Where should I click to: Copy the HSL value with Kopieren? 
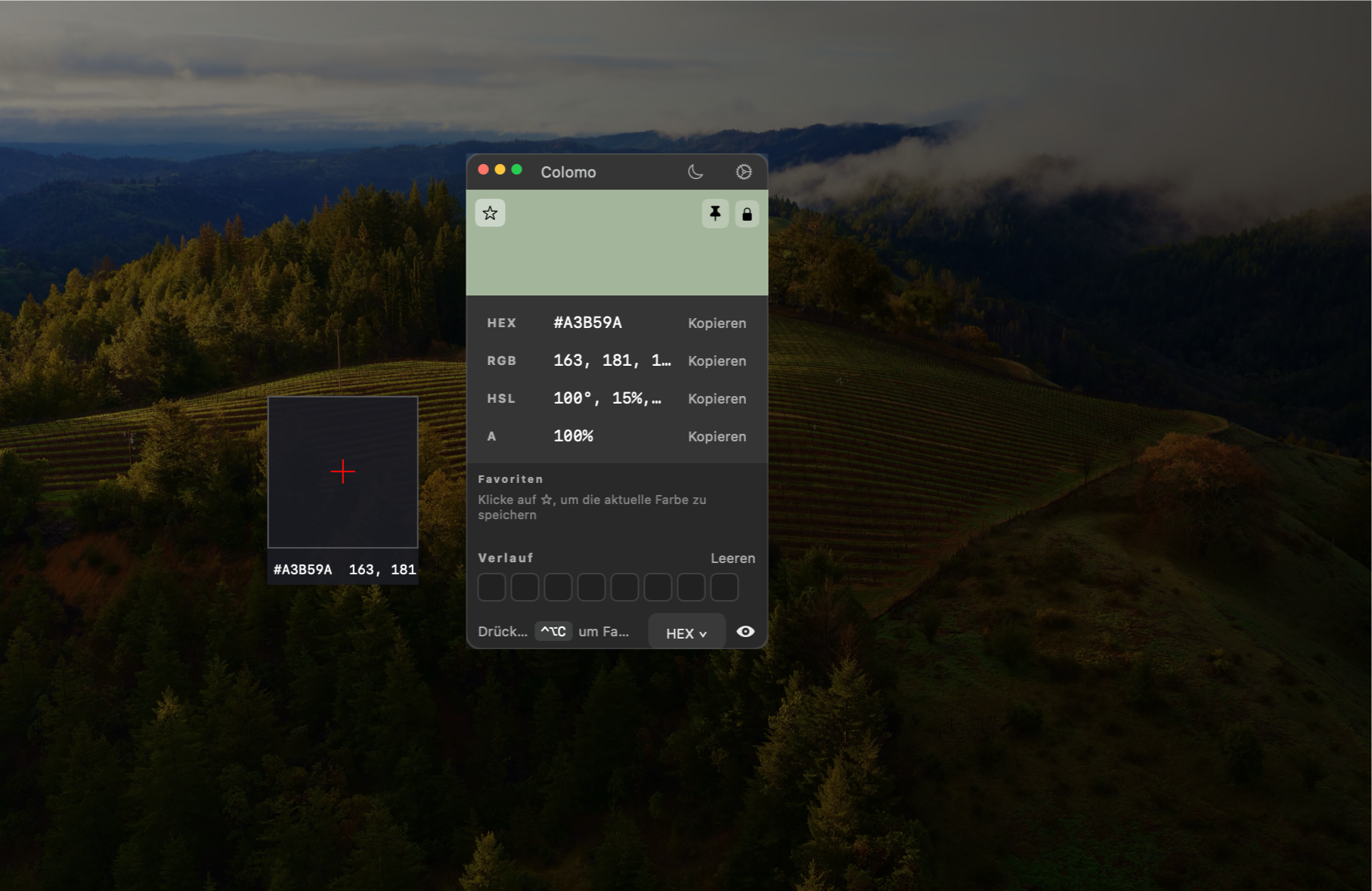717,398
